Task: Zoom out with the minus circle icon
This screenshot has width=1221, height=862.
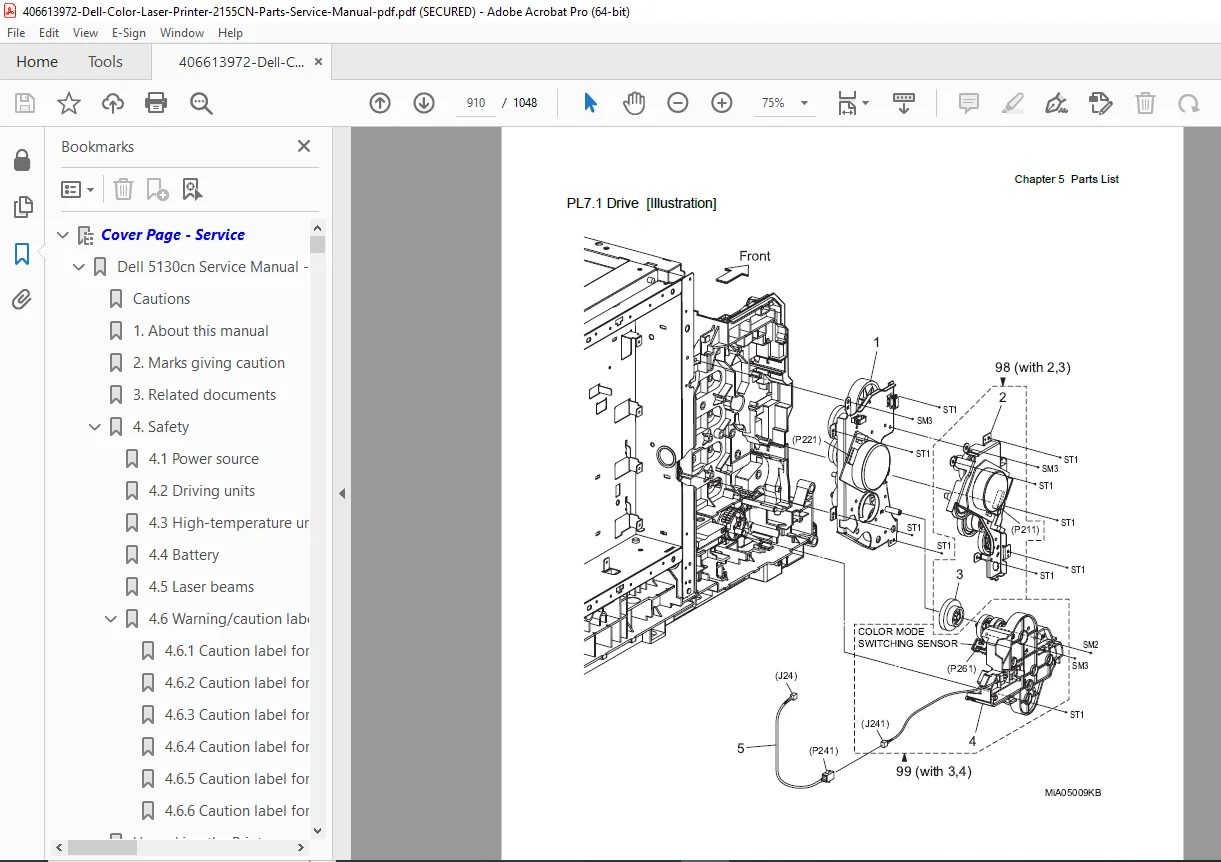Action: coord(678,103)
